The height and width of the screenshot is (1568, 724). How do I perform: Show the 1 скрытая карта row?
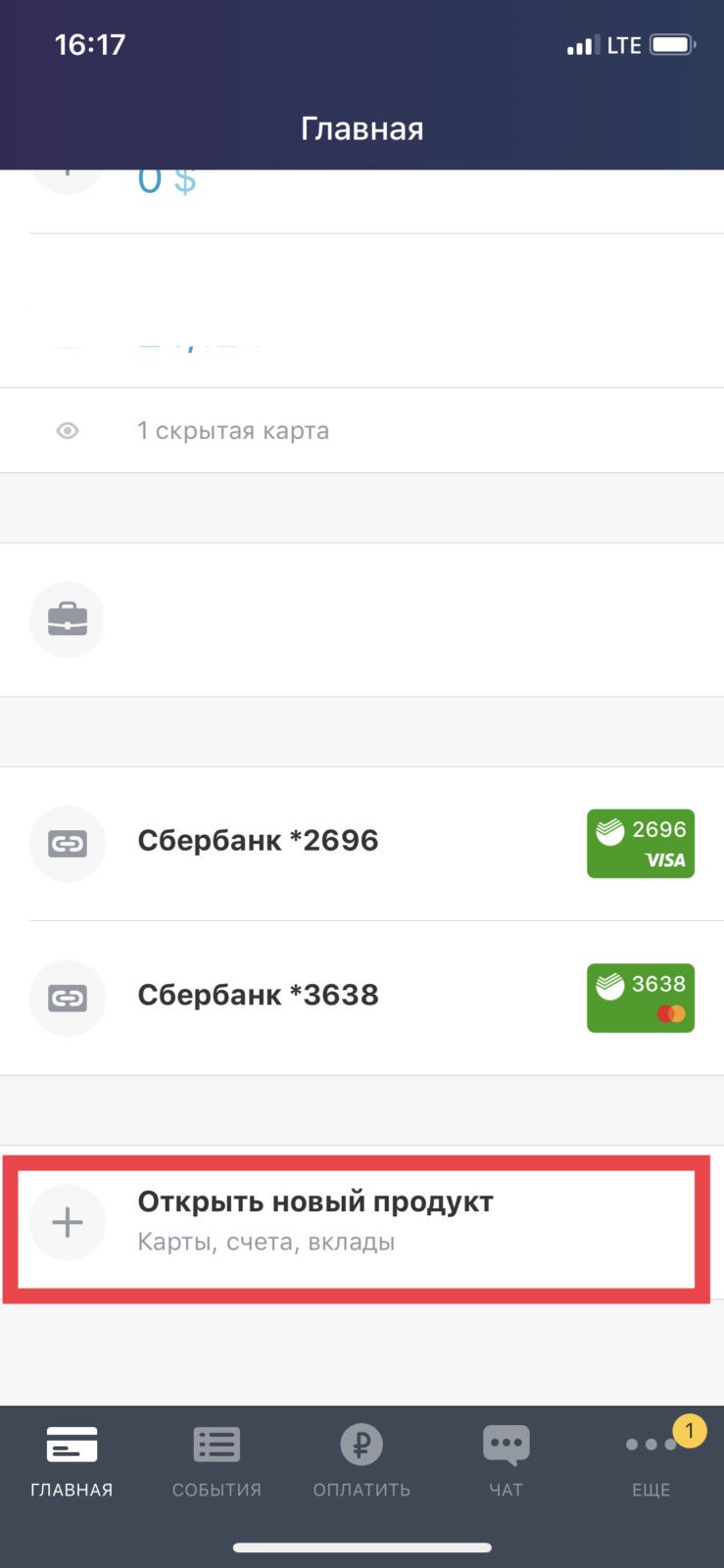(x=233, y=431)
